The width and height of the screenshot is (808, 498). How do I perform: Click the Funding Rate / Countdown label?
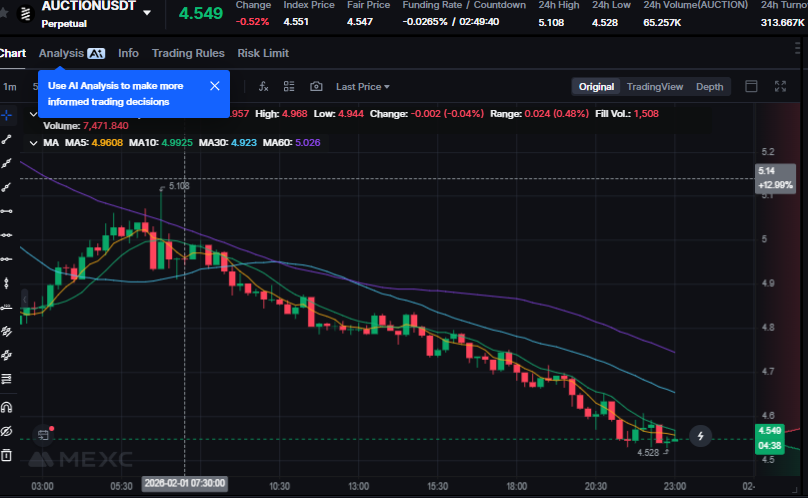coord(464,5)
